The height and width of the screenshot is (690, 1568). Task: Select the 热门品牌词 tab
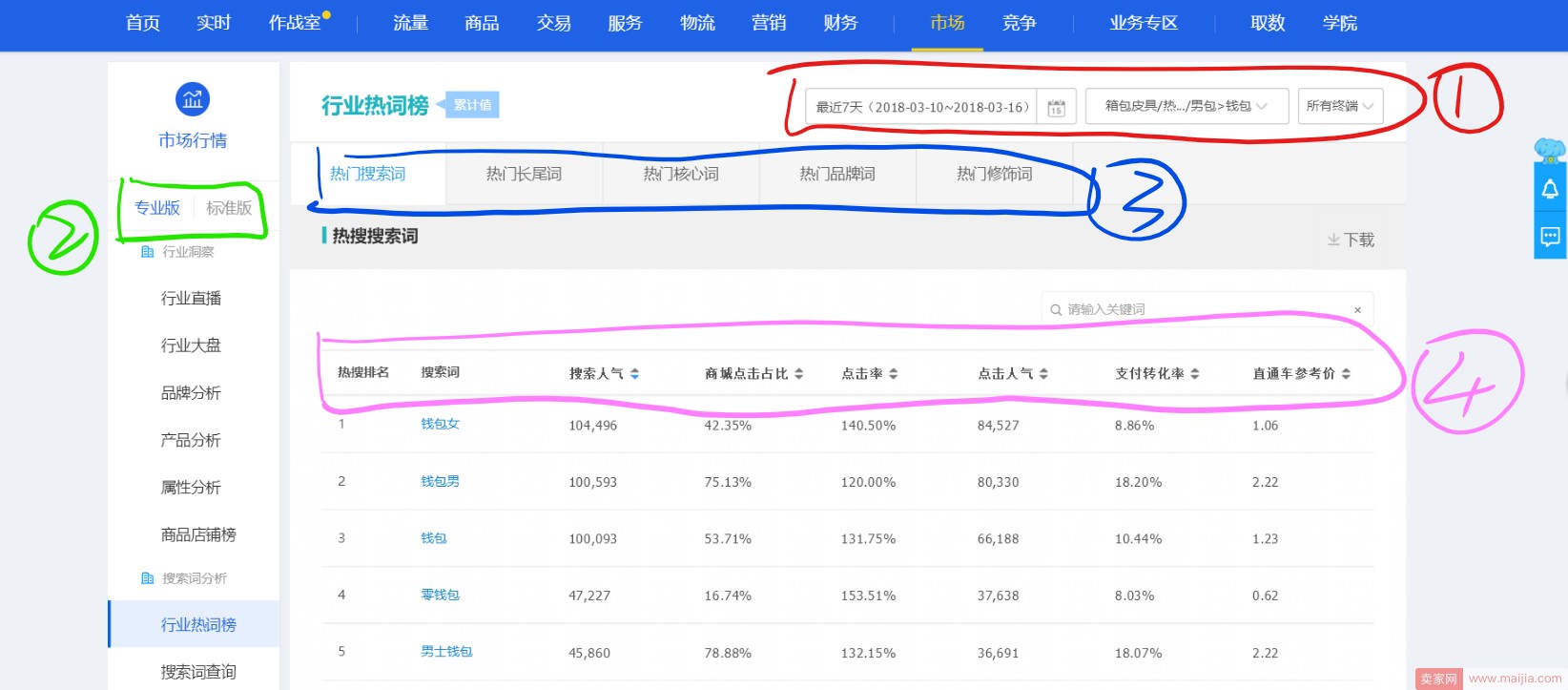[x=837, y=174]
